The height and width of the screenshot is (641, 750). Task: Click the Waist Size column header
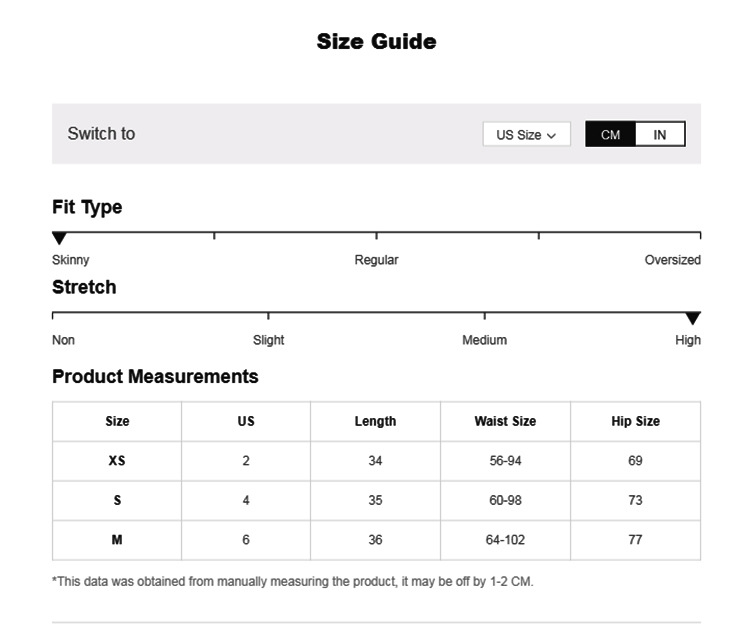click(x=505, y=421)
